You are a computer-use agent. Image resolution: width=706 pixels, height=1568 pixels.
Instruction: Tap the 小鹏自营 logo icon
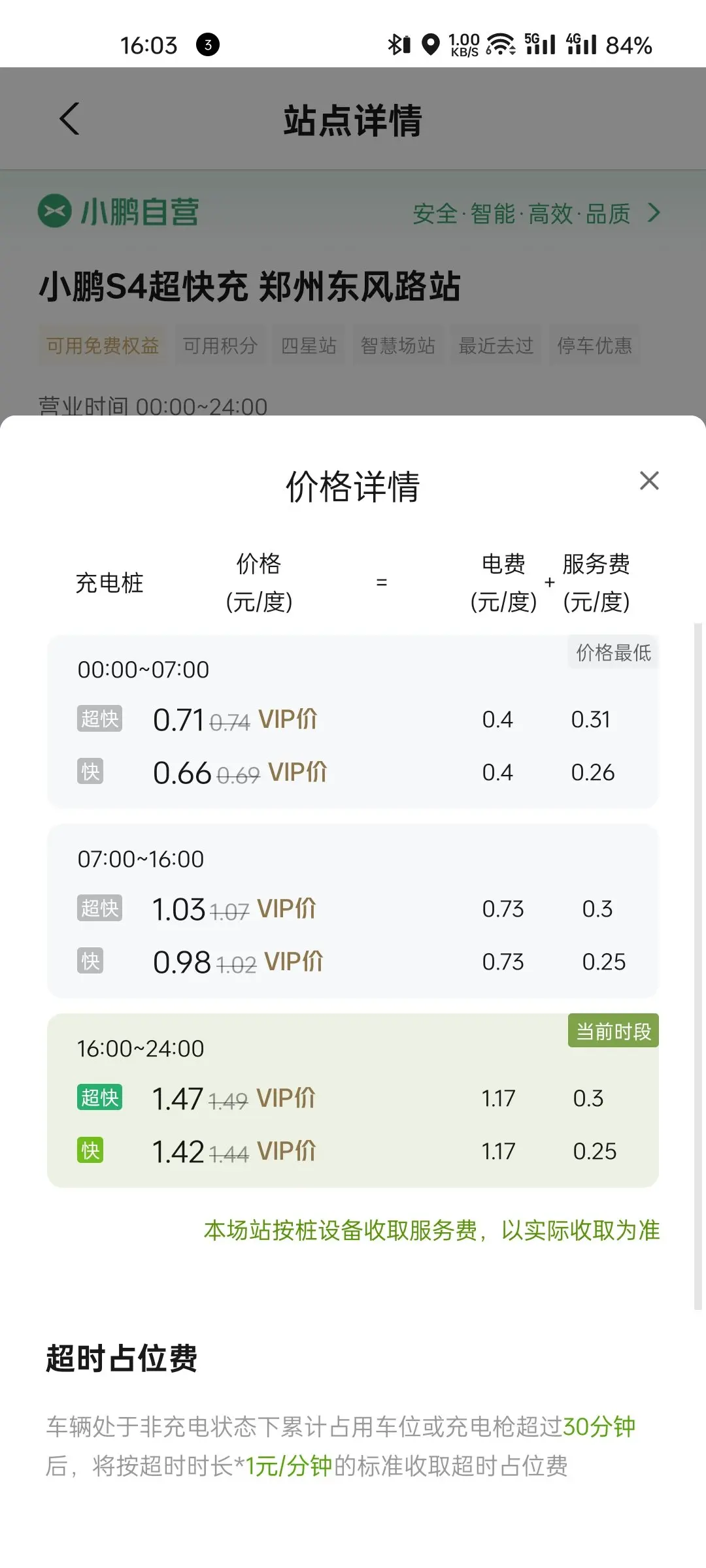(55, 212)
